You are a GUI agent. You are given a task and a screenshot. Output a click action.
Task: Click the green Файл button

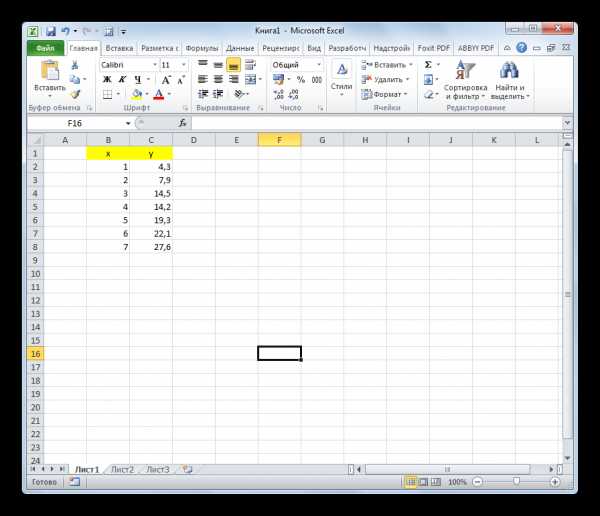pyautogui.click(x=45, y=47)
